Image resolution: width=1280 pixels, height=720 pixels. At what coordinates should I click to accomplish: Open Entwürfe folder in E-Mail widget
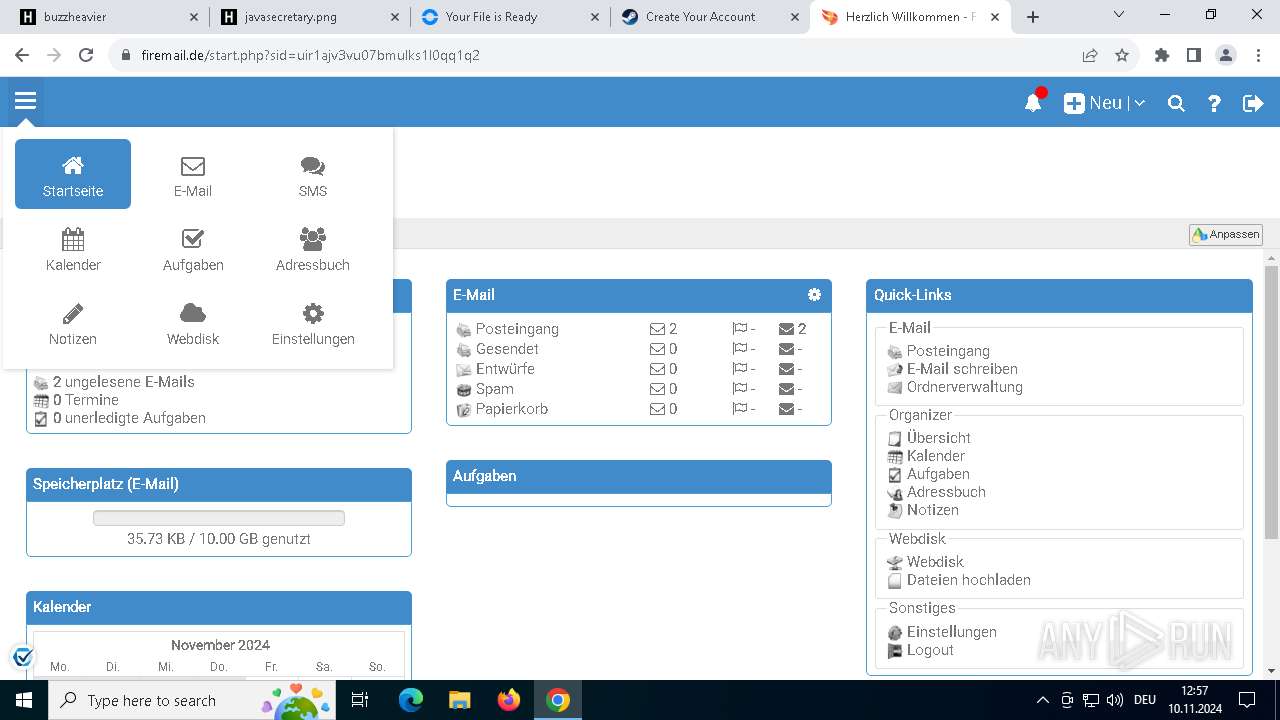coord(505,369)
